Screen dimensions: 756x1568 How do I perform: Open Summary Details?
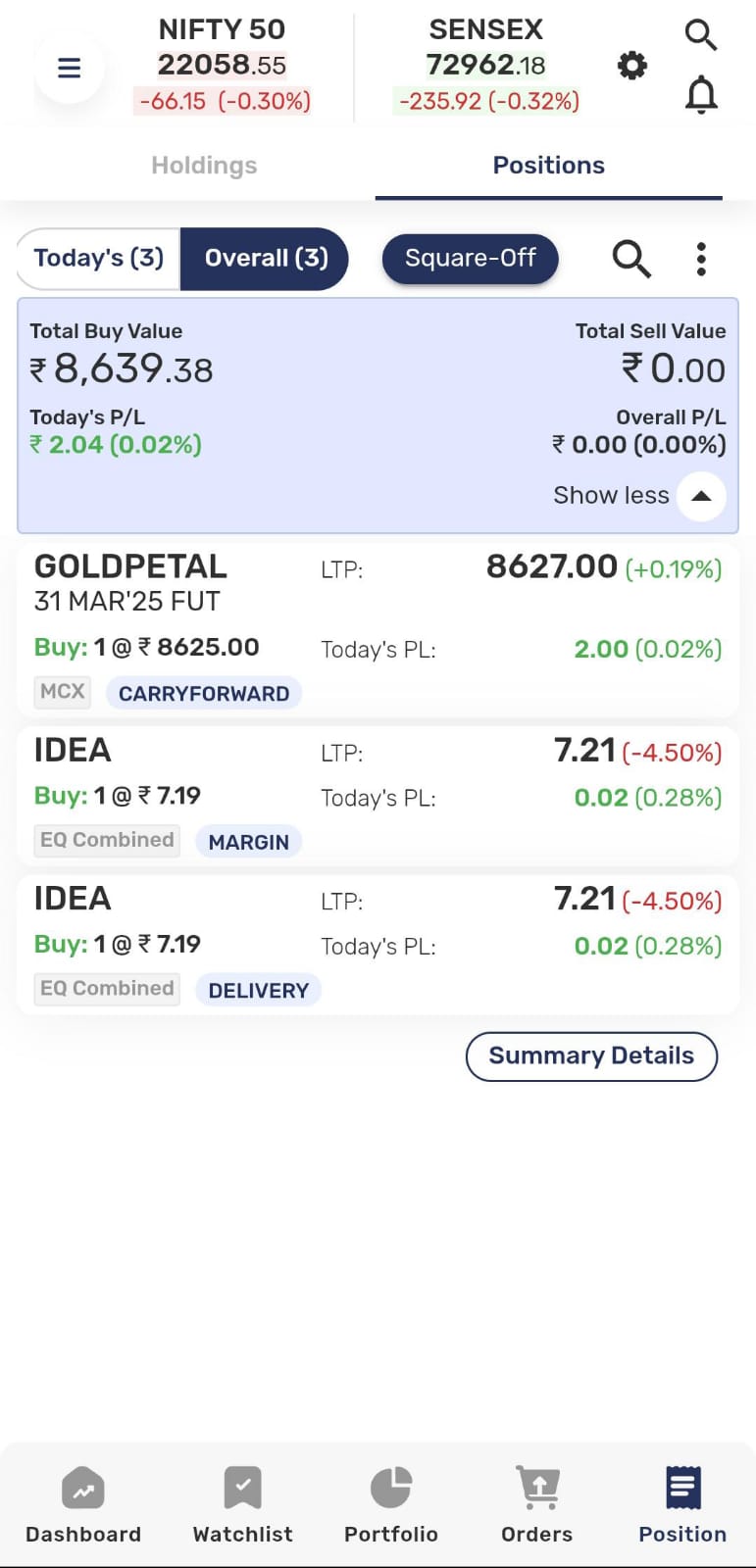[x=591, y=1056]
